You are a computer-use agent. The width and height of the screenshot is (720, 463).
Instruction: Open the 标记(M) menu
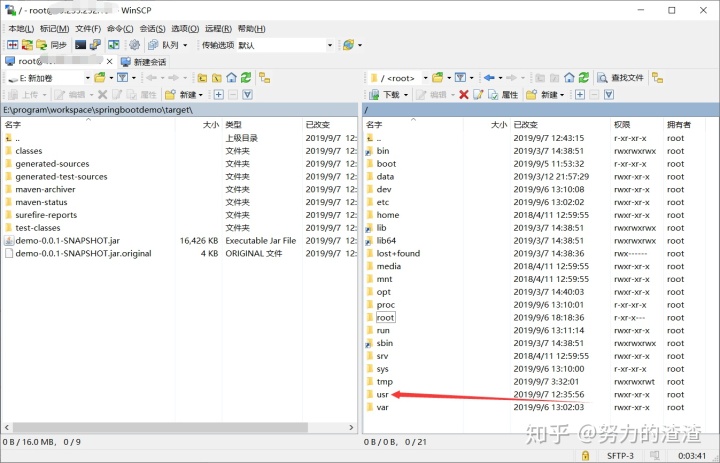(54, 28)
